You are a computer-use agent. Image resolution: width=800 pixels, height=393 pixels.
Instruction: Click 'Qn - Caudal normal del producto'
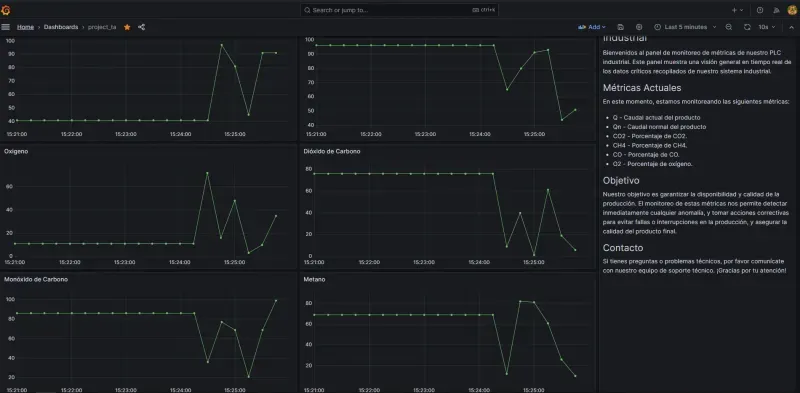pos(659,127)
